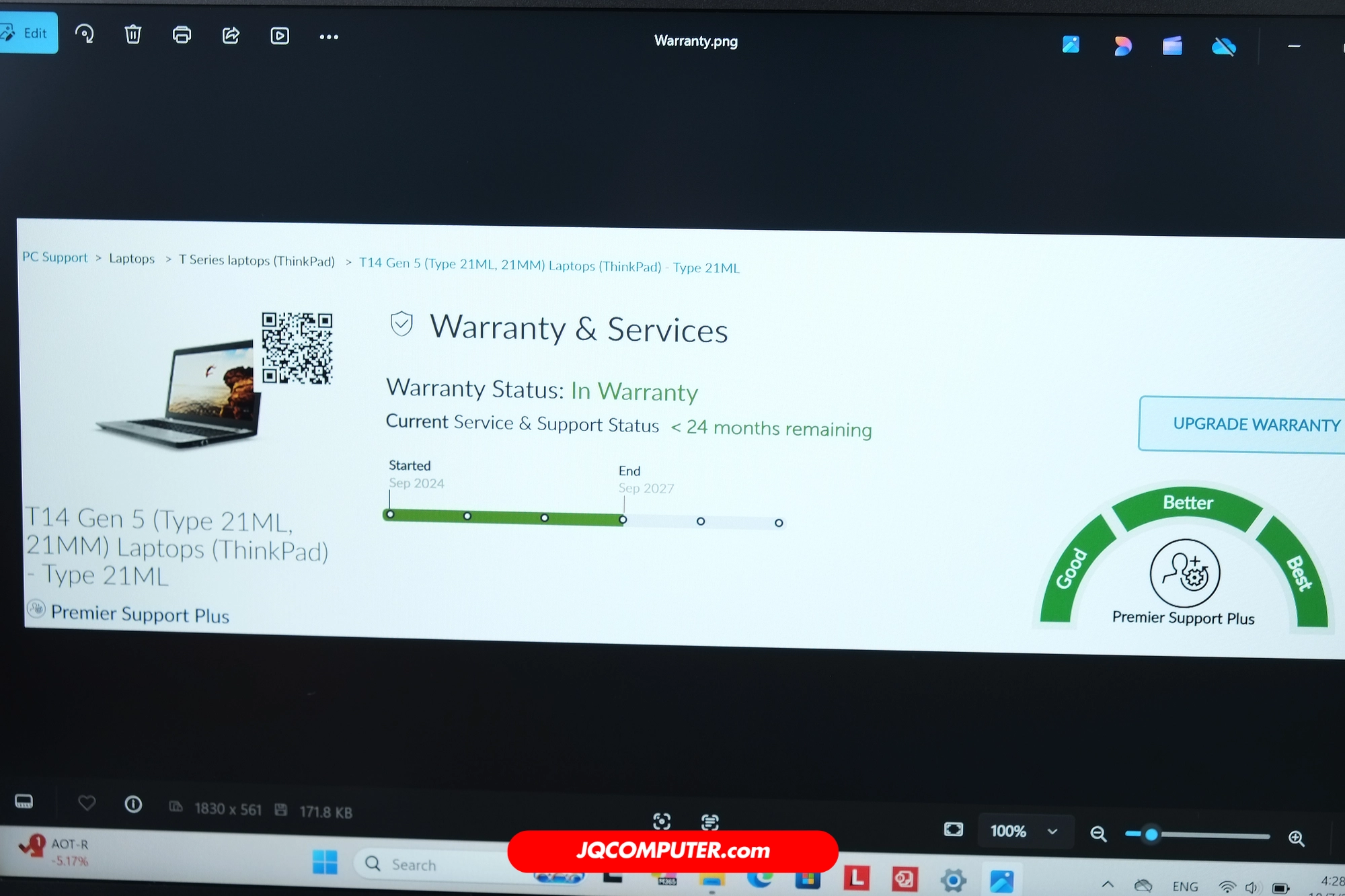This screenshot has width=1345, height=896.
Task: Click the Windows Start button
Action: [325, 862]
